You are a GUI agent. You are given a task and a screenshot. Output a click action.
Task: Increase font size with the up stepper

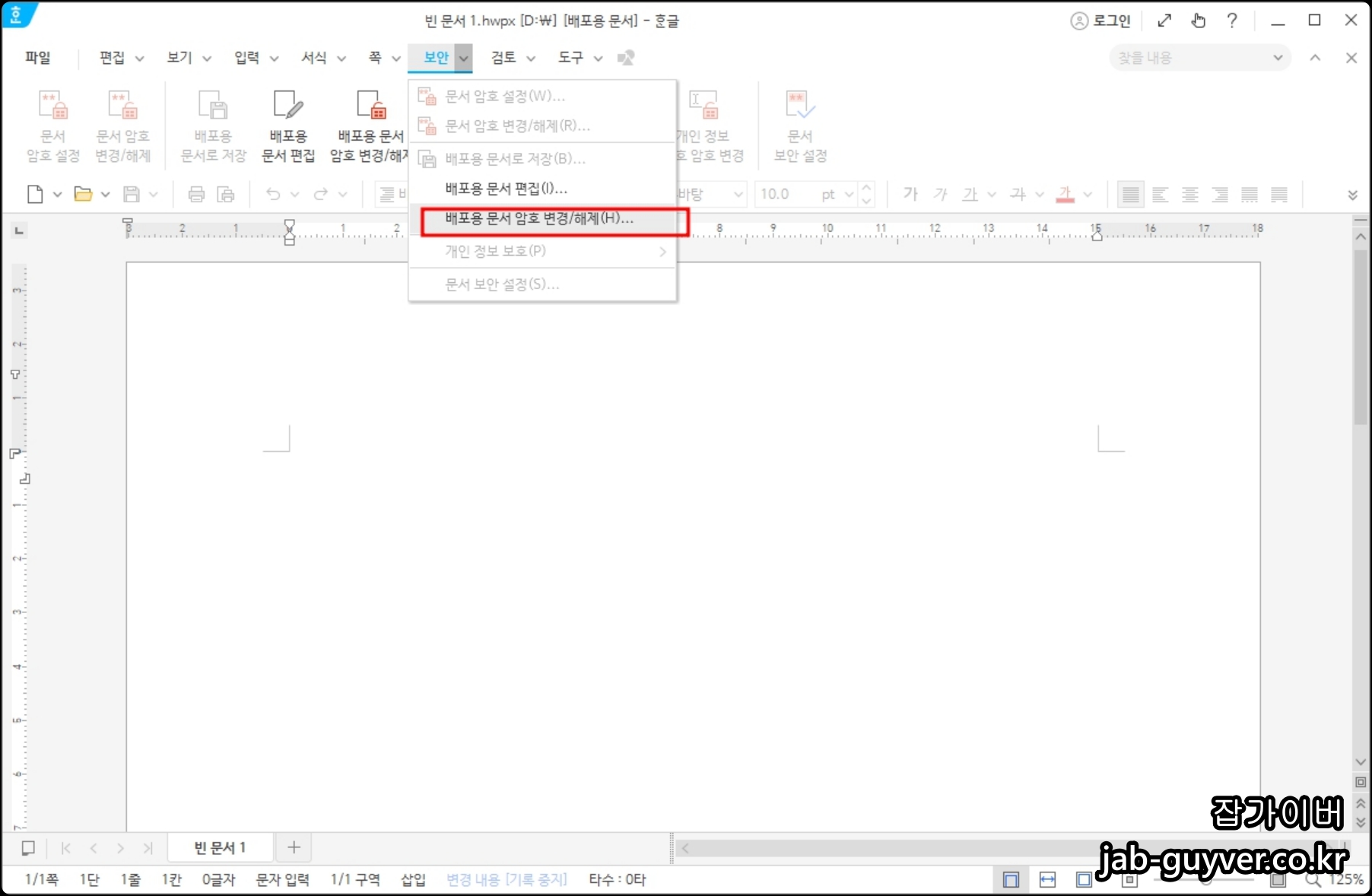(x=866, y=188)
